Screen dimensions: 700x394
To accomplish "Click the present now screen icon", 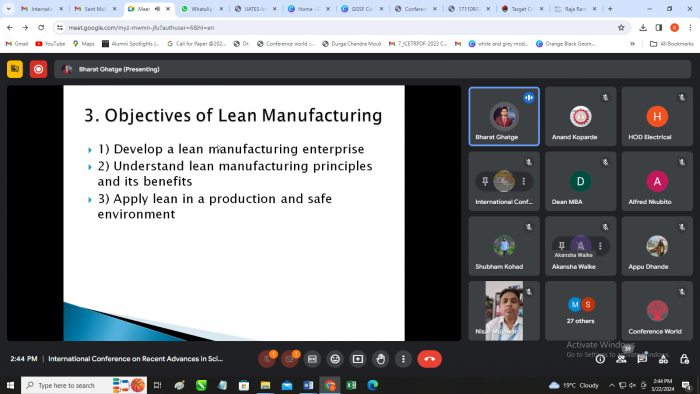I will [x=358, y=359].
